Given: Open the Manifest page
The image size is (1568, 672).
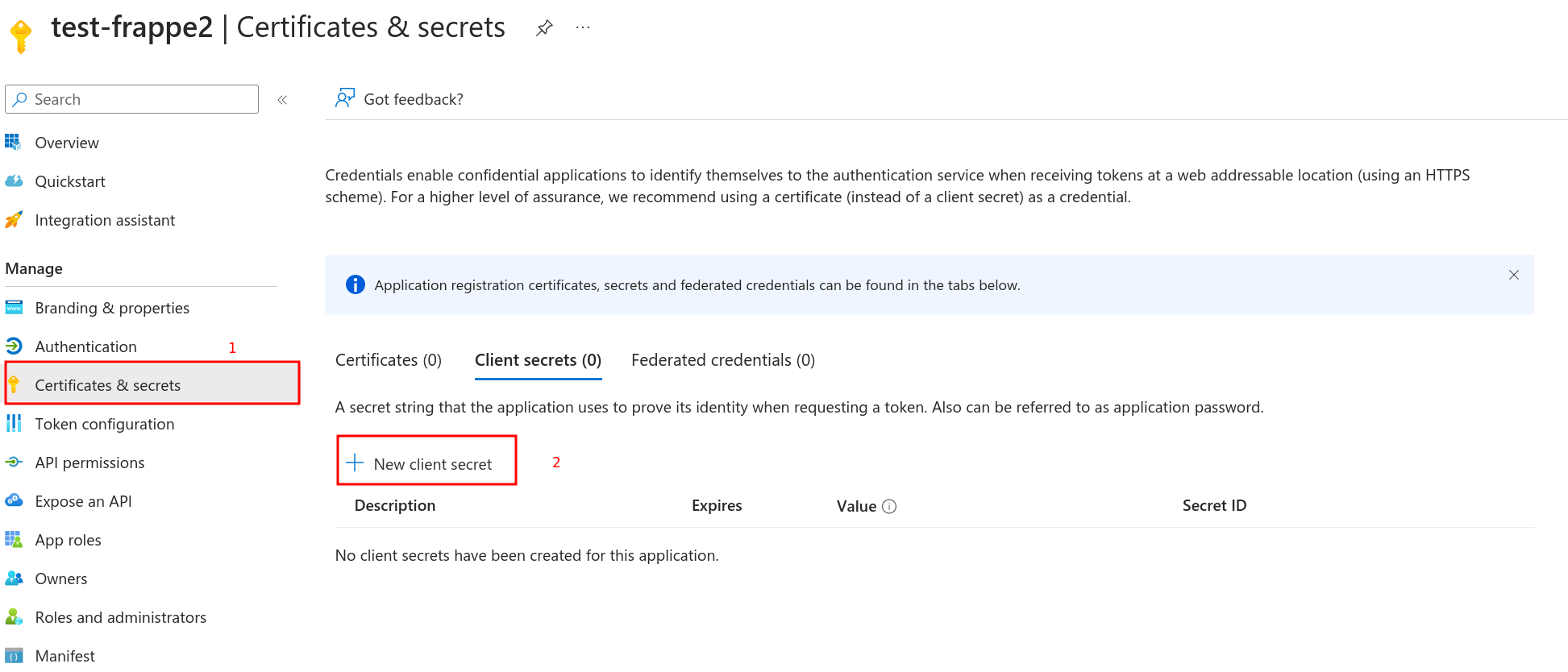Looking at the screenshot, I should 64,656.
